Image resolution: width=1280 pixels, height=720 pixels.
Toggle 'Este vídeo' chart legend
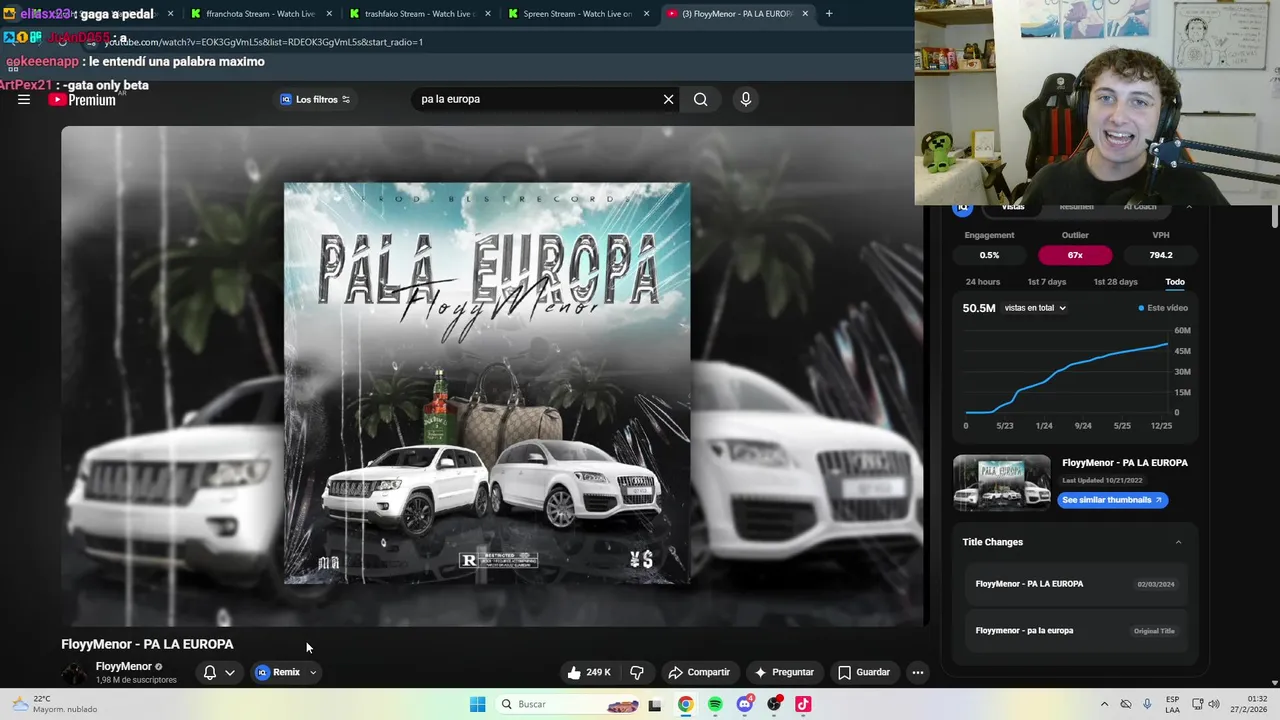point(1163,308)
